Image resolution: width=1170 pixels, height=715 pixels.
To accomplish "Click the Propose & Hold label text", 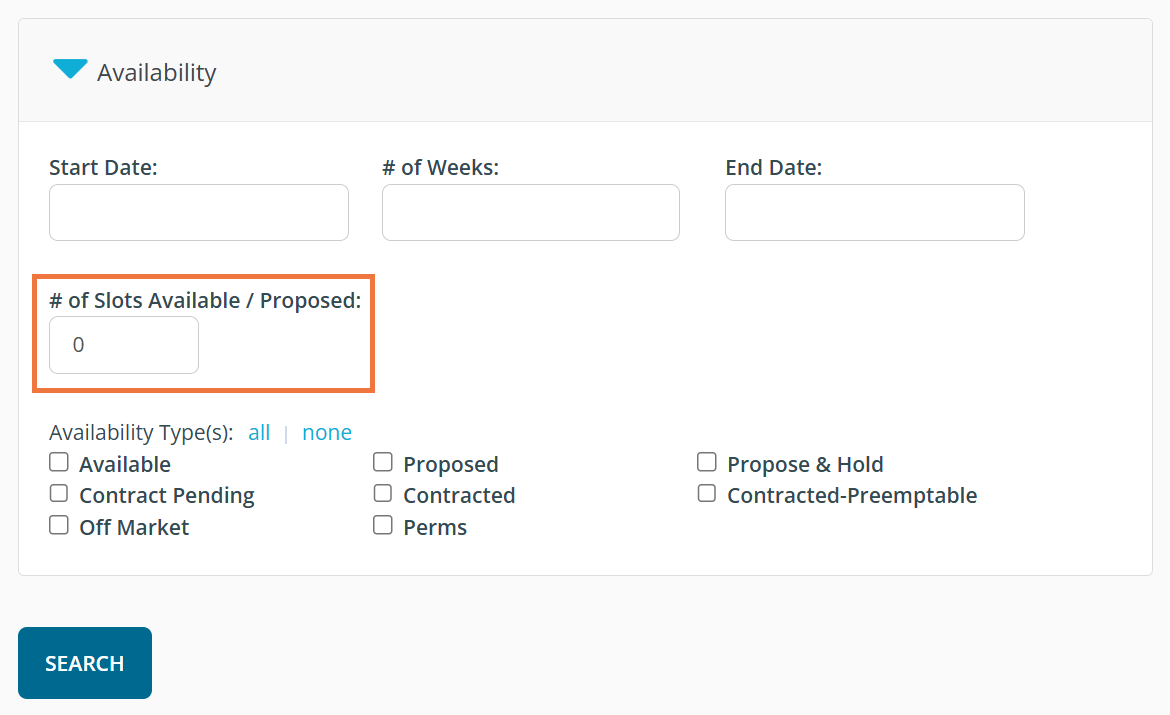I will tap(805, 465).
